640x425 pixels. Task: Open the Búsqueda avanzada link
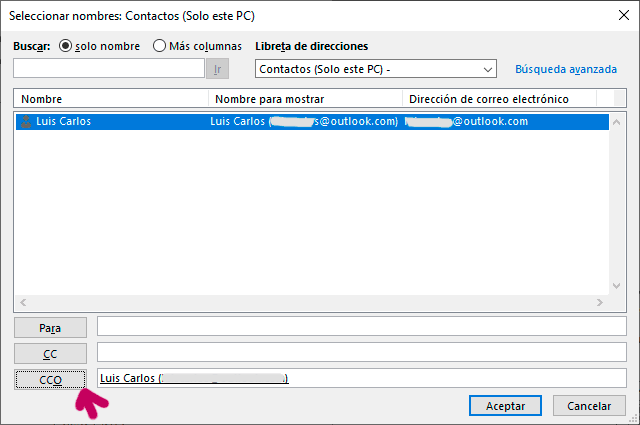point(566,69)
